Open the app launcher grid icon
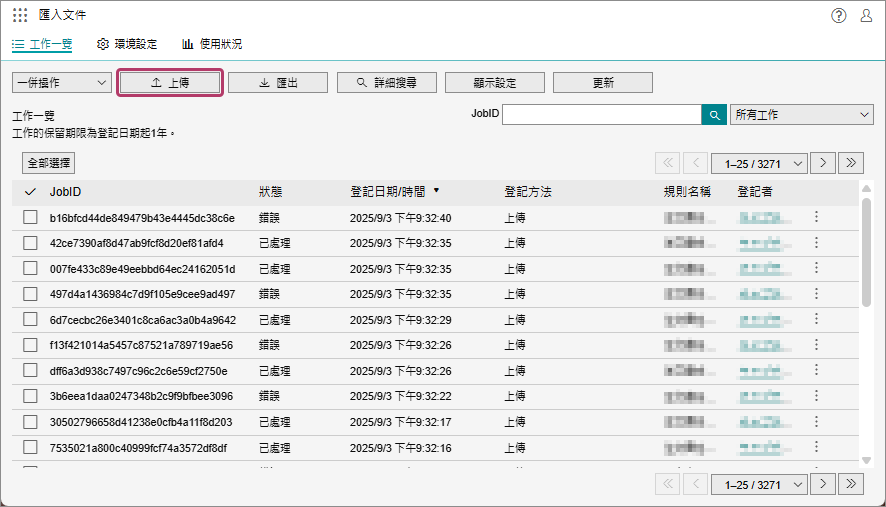 (x=20, y=15)
